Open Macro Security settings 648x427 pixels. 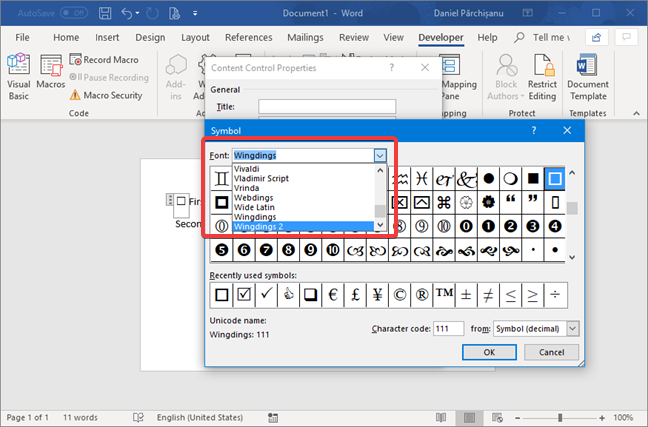[106, 95]
